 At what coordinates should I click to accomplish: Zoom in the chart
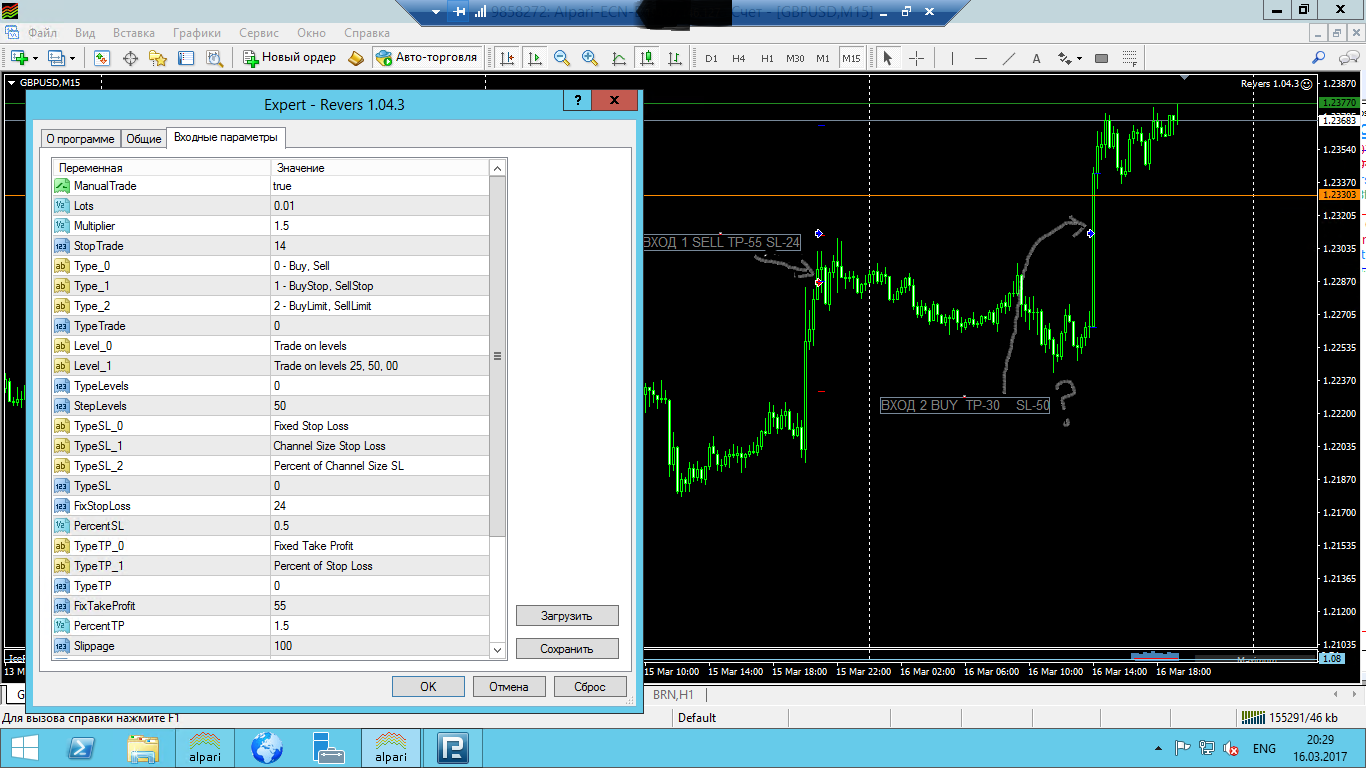[x=590, y=58]
